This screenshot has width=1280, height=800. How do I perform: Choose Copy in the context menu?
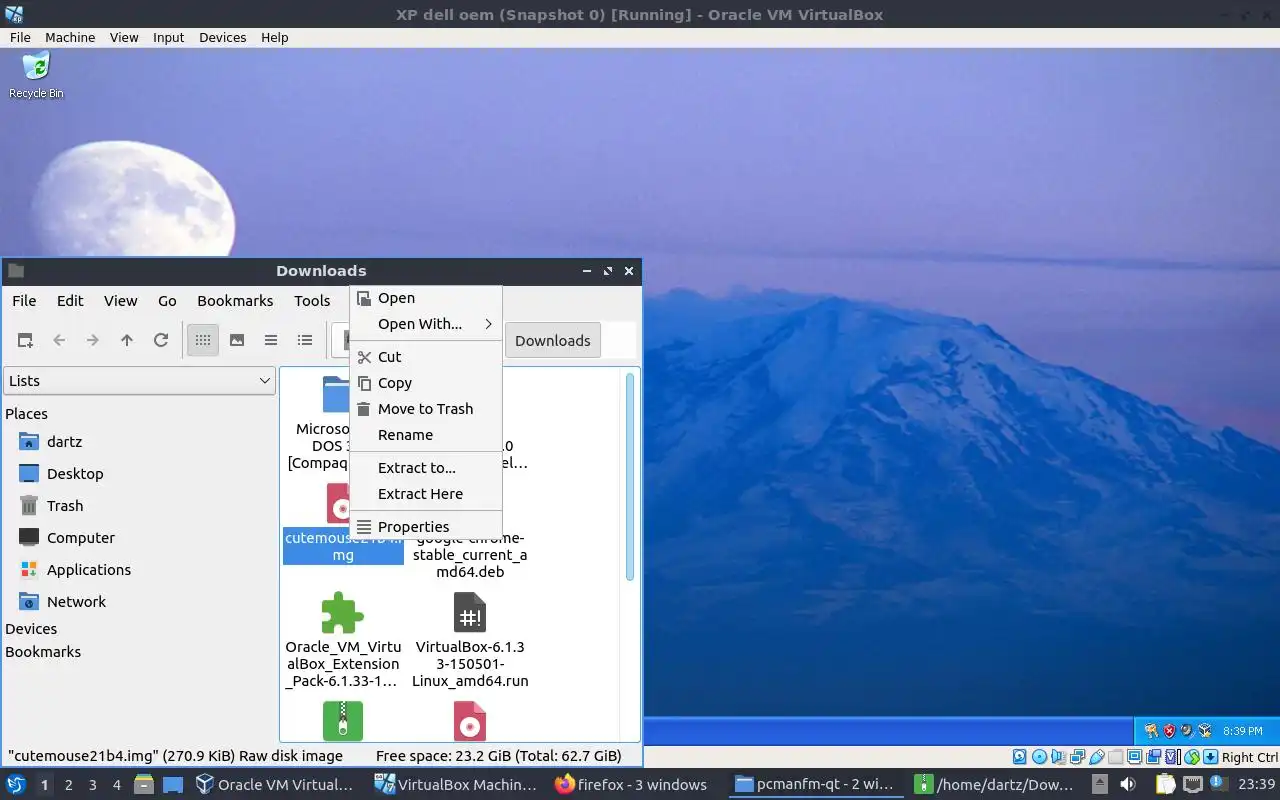coord(426,383)
